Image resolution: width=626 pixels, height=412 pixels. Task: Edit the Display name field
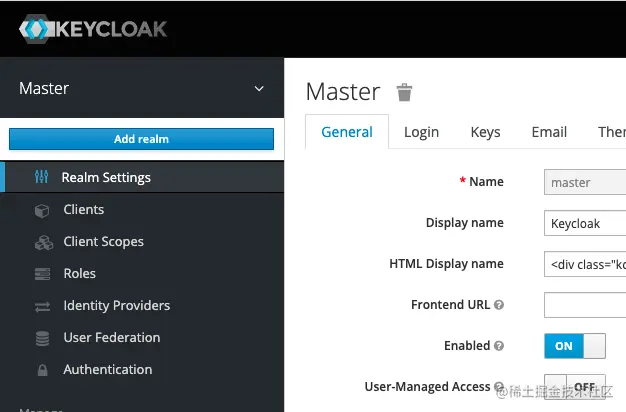coord(585,223)
